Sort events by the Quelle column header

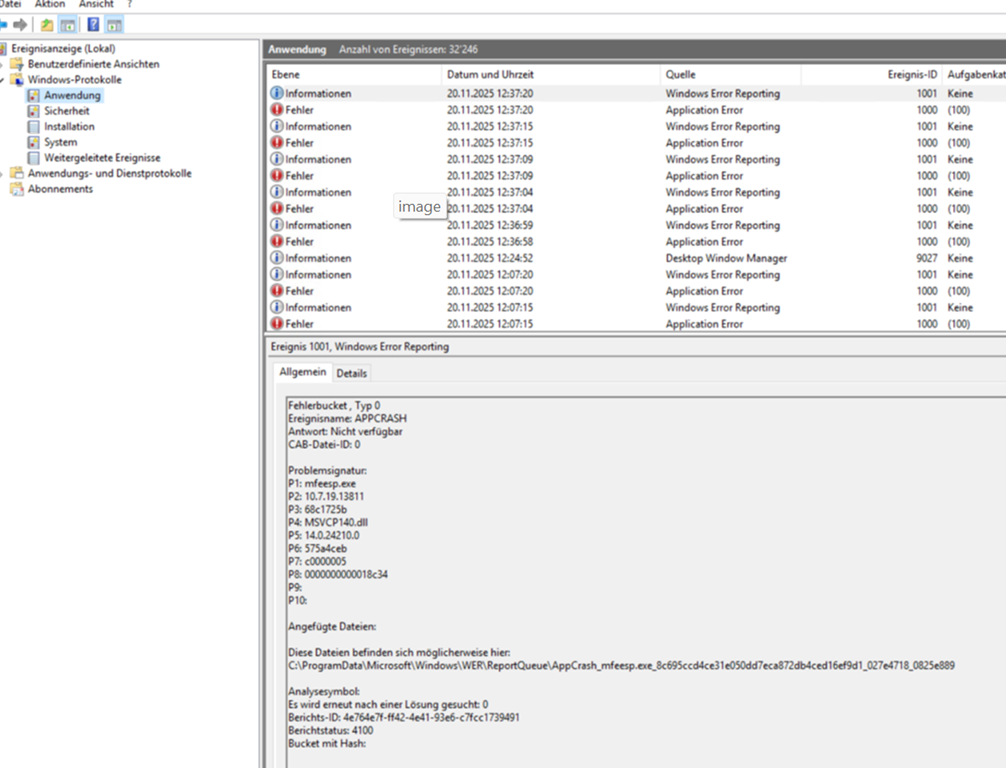(681, 75)
